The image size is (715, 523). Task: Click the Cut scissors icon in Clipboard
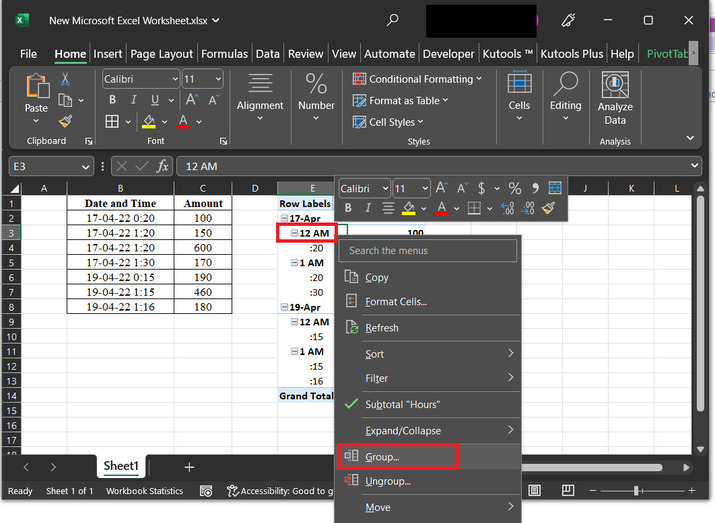tap(65, 79)
